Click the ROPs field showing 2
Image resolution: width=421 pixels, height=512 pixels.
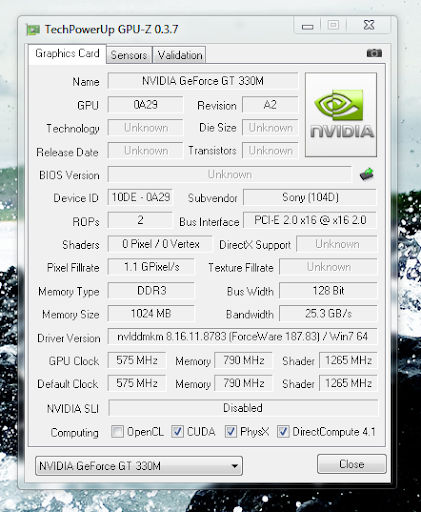140,220
